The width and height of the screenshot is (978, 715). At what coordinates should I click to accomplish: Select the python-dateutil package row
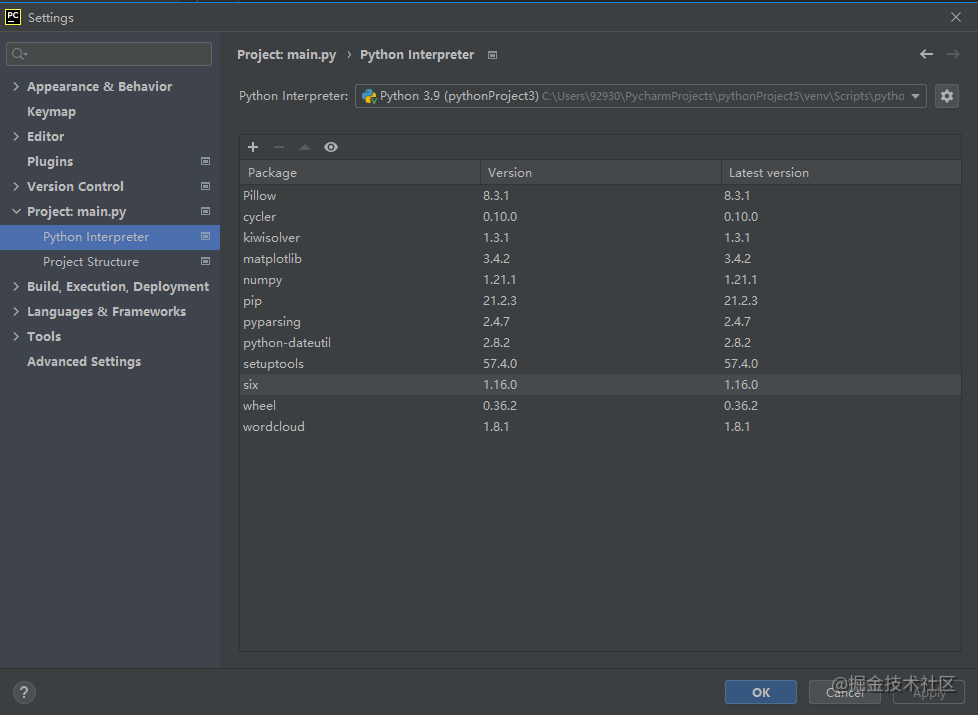tap(600, 343)
